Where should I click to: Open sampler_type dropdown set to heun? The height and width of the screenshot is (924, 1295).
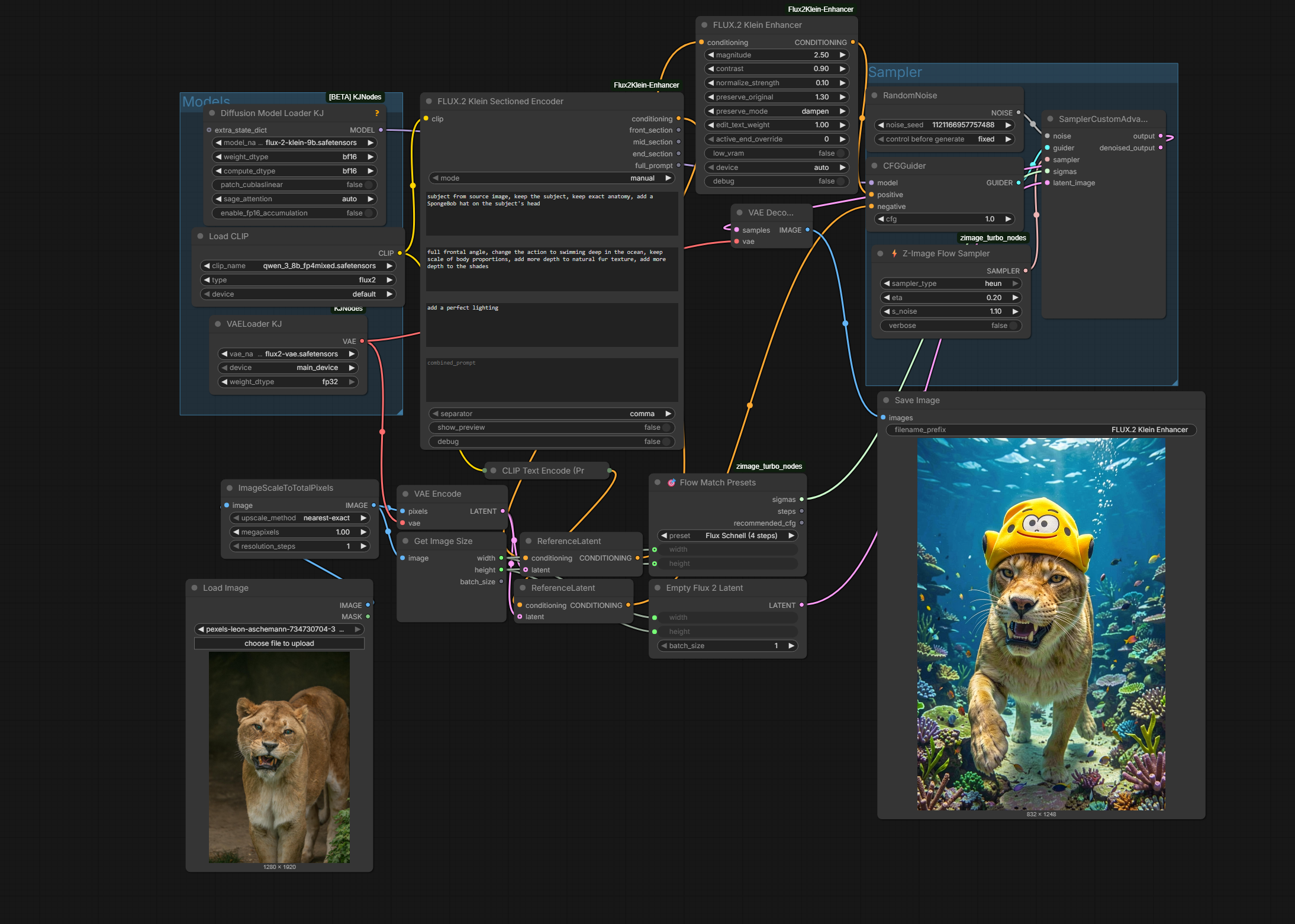951,284
